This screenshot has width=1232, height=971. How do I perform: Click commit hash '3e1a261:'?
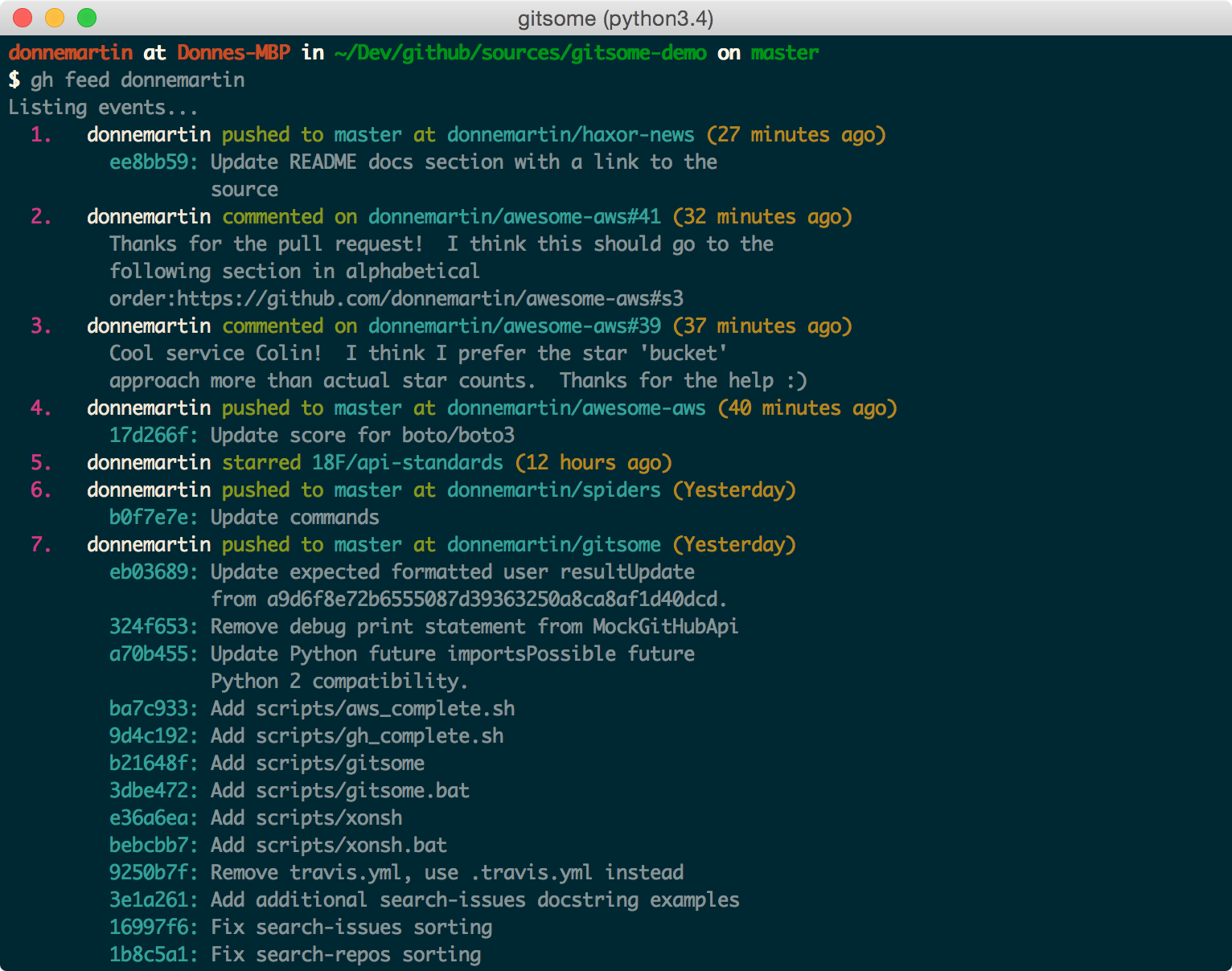[x=154, y=900]
